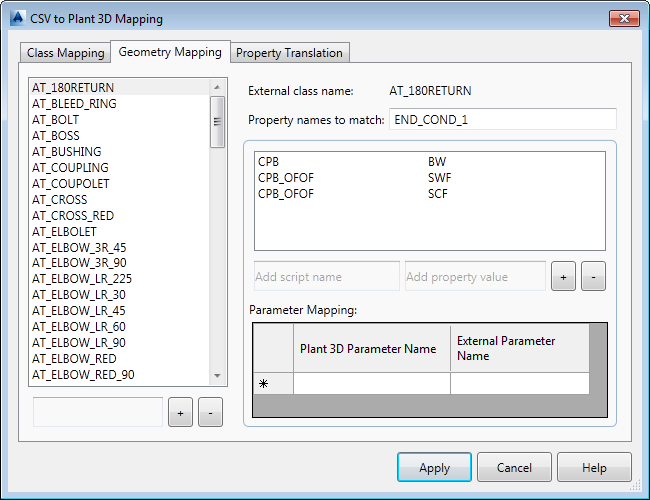The width and height of the screenshot is (650, 500).
Task: Select AT_ELBOW_LR_45 entry
Action: tap(120, 311)
